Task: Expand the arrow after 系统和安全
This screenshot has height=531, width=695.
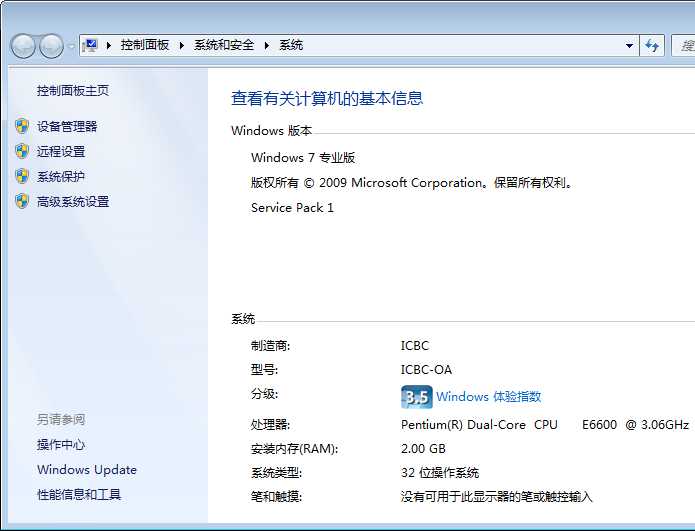Action: pos(266,45)
